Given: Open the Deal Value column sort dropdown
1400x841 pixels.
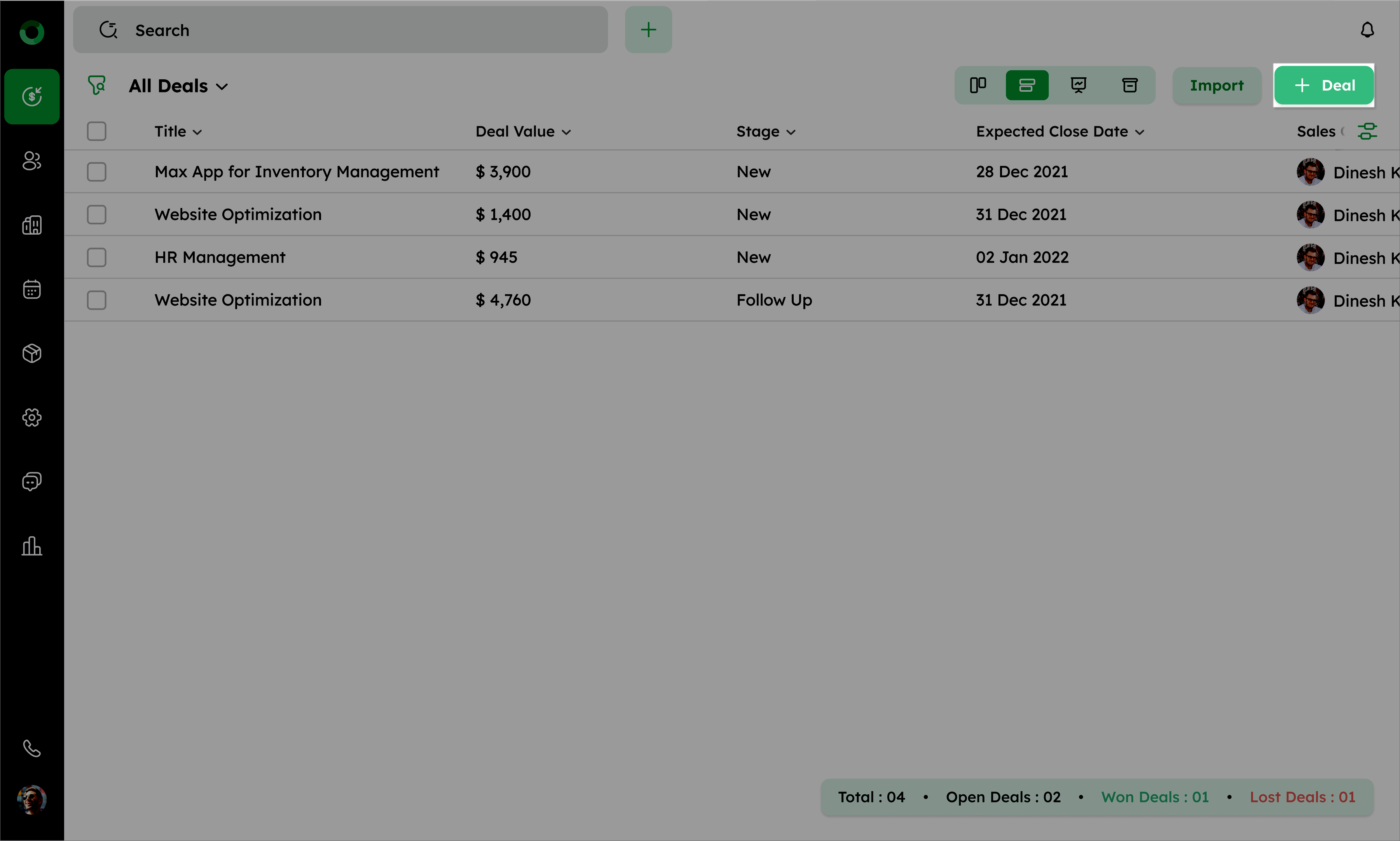Looking at the screenshot, I should point(523,131).
